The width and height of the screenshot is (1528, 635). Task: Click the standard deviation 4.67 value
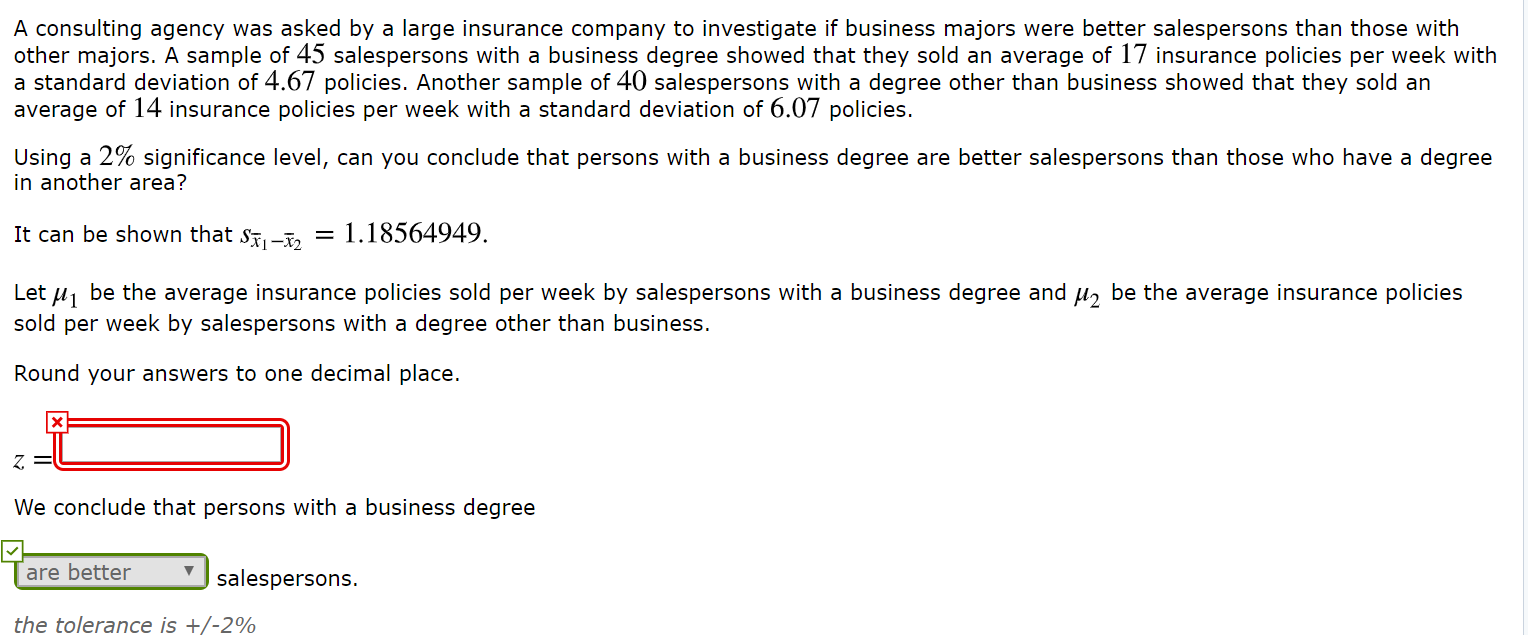coord(290,82)
